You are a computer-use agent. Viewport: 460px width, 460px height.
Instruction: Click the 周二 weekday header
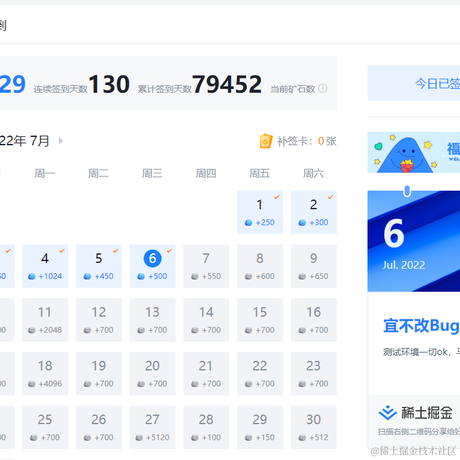pos(98,173)
